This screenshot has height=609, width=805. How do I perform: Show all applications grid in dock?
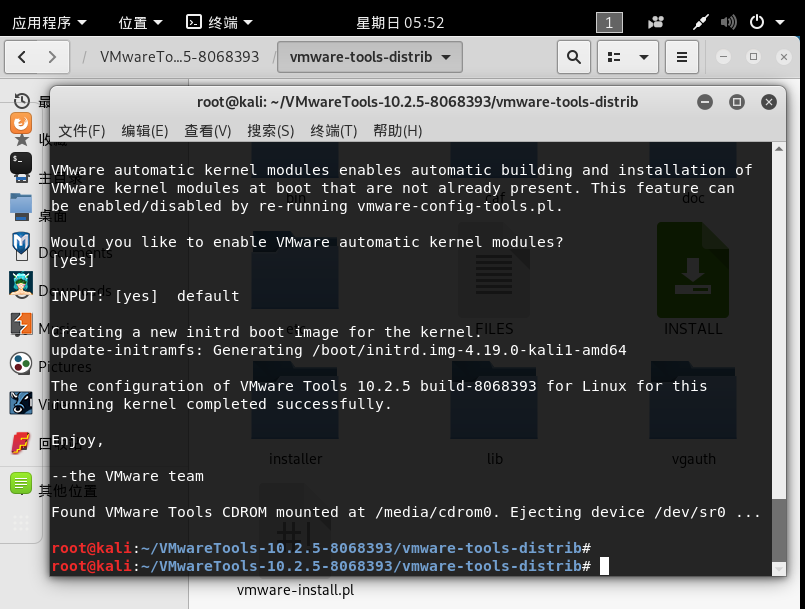tap(21, 523)
